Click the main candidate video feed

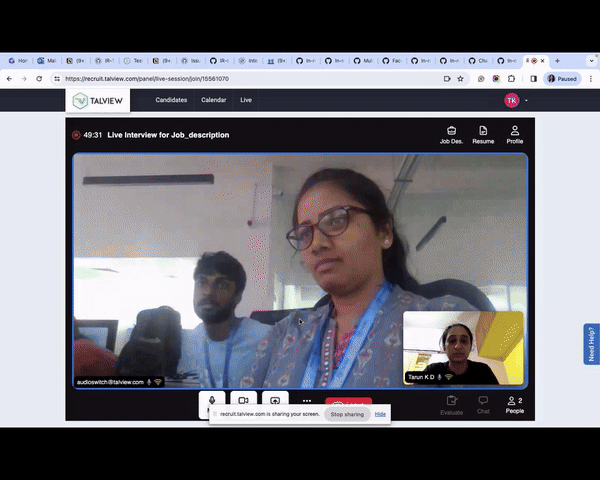(300, 271)
